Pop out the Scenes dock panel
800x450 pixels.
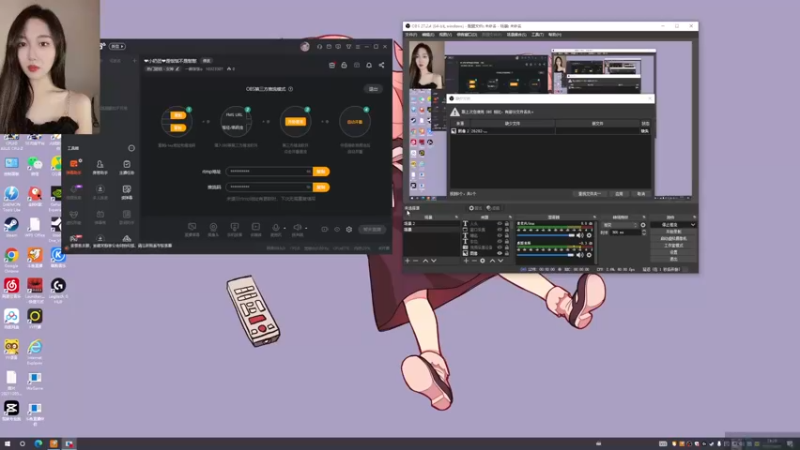pos(457,217)
